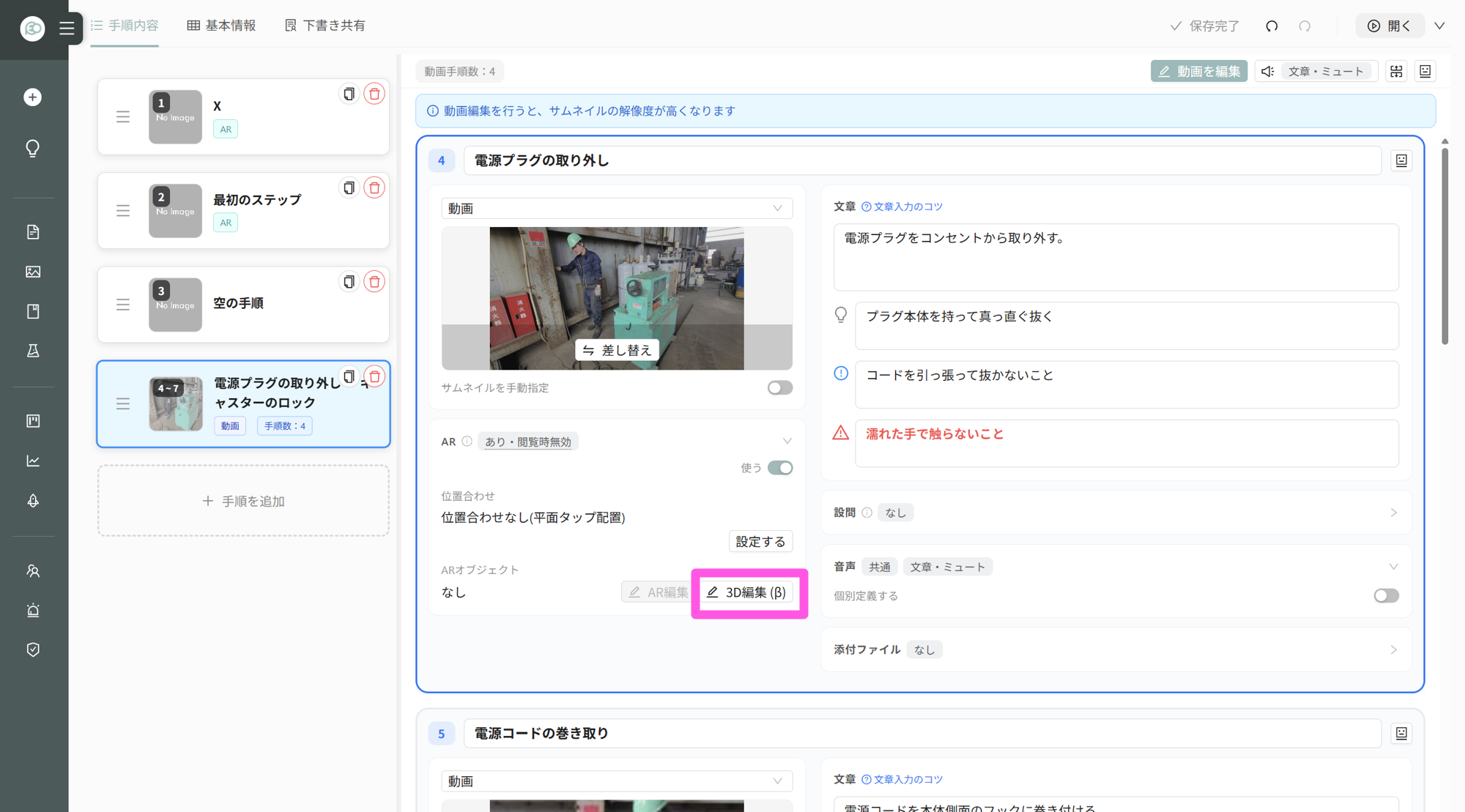Click the card icon beside step 4 title
The width and height of the screenshot is (1465, 812).
(1401, 160)
